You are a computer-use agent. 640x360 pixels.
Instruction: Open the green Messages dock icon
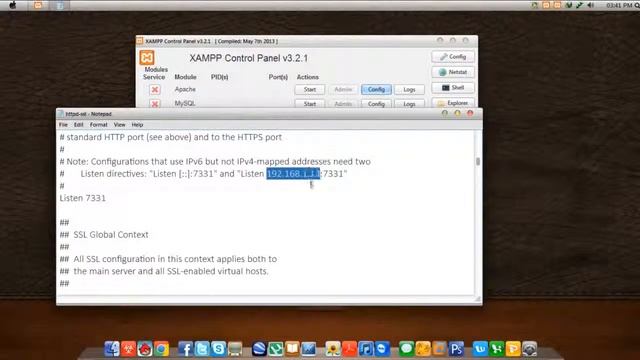click(x=406, y=349)
